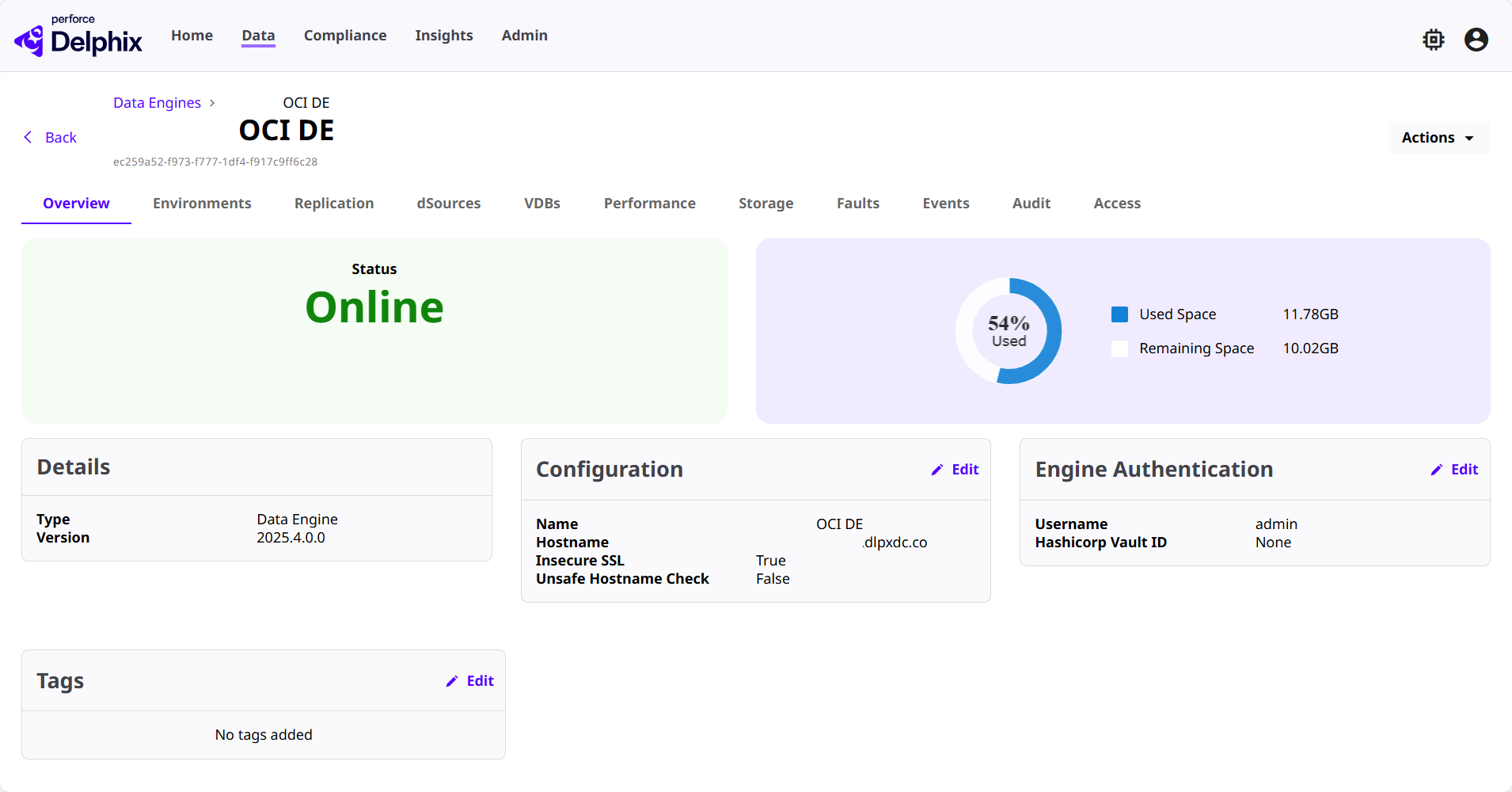This screenshot has width=1512, height=792.
Task: Switch to the Audit tab
Action: [1031, 204]
